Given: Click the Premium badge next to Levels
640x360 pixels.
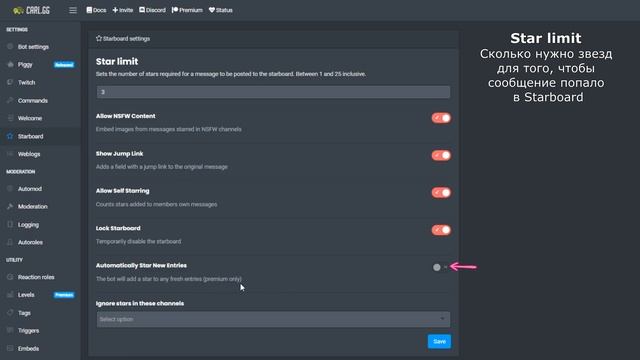Looking at the screenshot, I should tap(64, 295).
